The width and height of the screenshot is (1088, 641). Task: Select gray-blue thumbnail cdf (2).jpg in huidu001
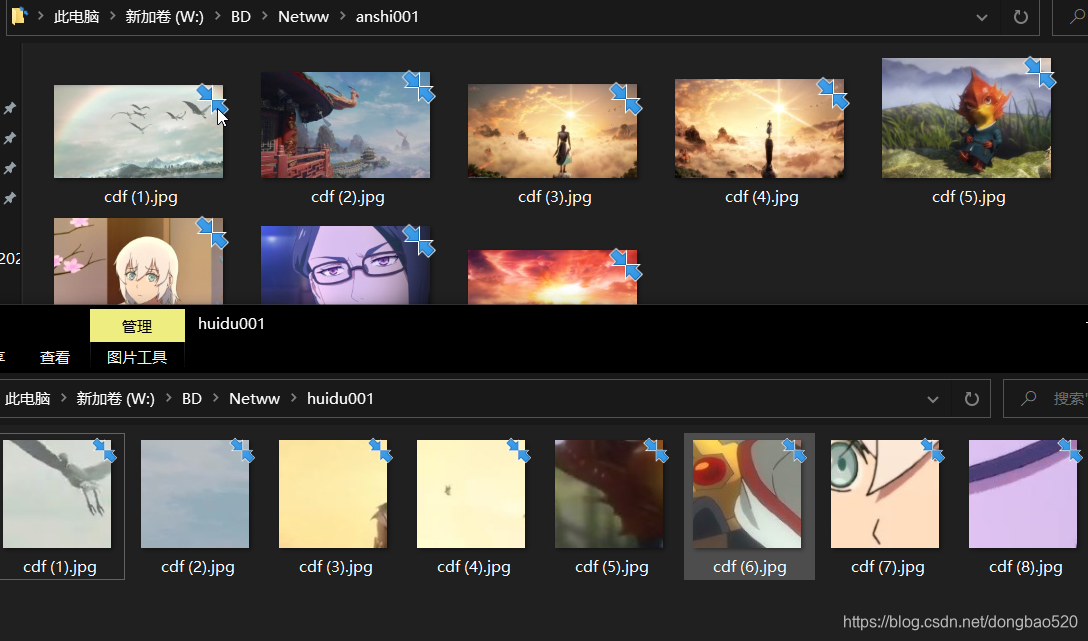195,494
